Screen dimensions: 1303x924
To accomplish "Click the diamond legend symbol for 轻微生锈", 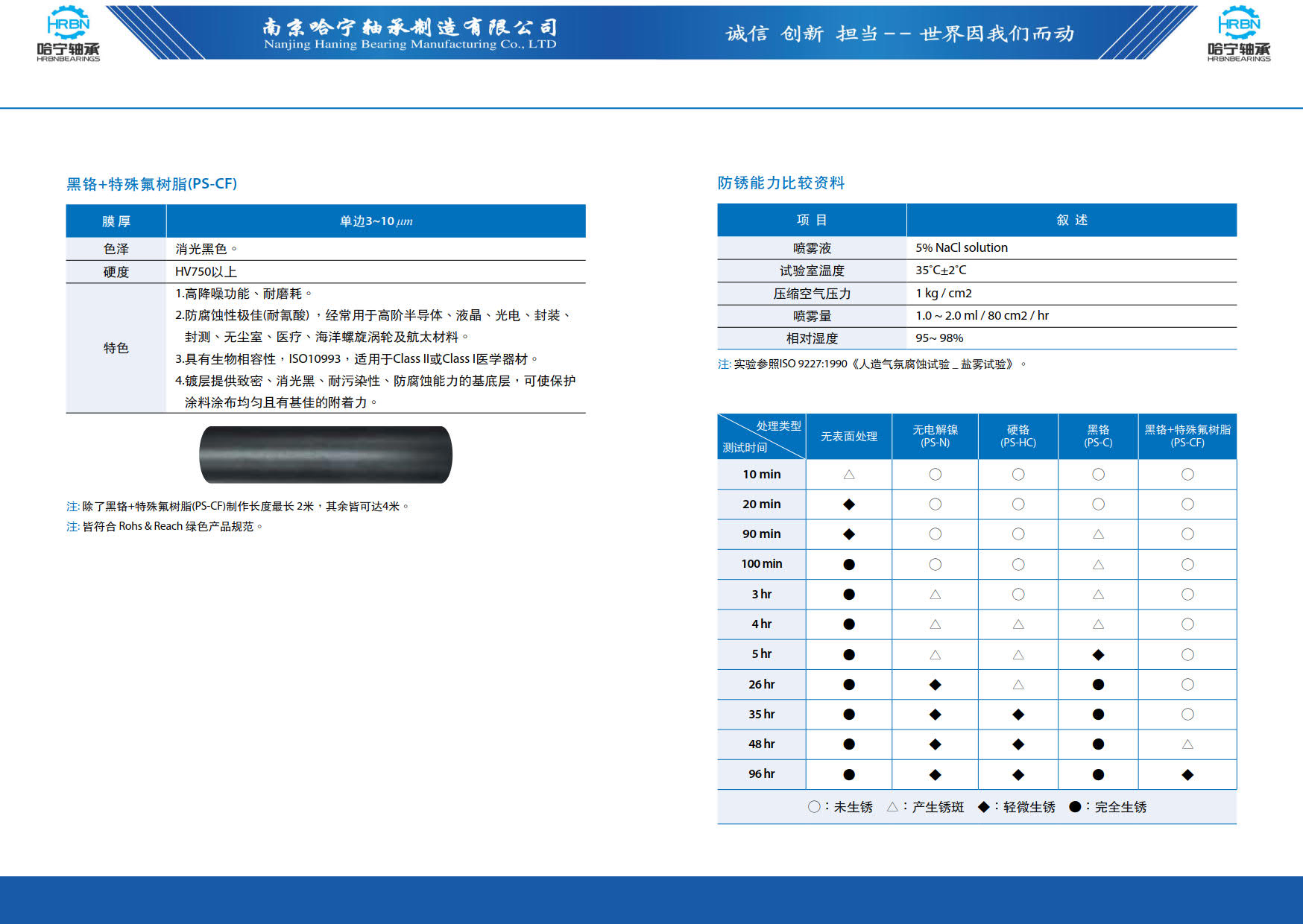I will tap(984, 806).
